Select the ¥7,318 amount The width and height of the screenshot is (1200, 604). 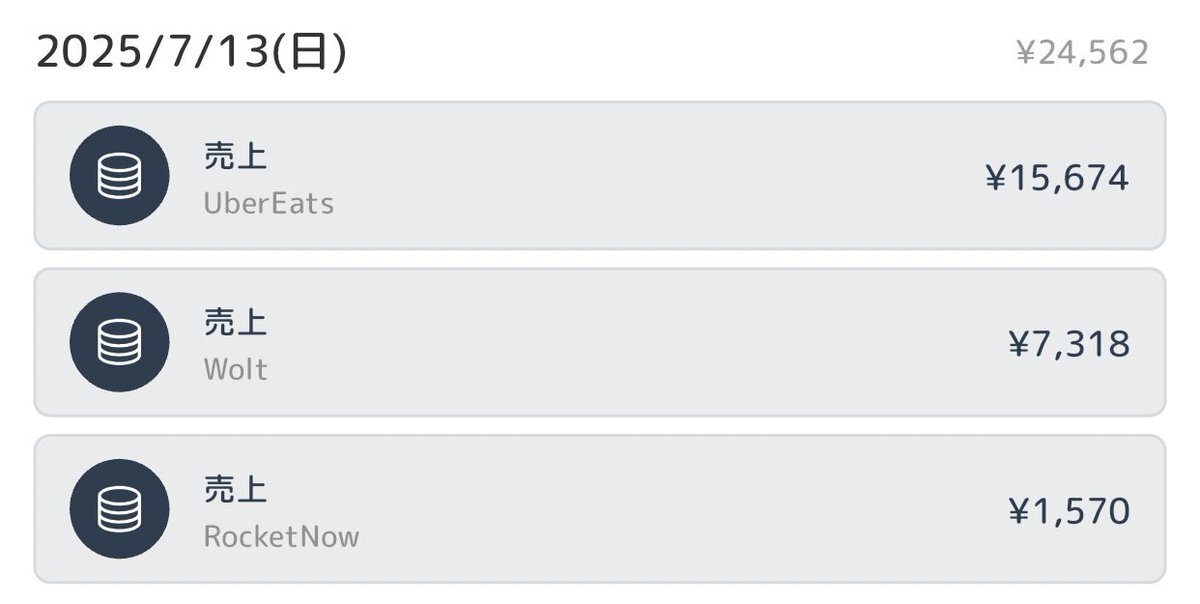1069,345
